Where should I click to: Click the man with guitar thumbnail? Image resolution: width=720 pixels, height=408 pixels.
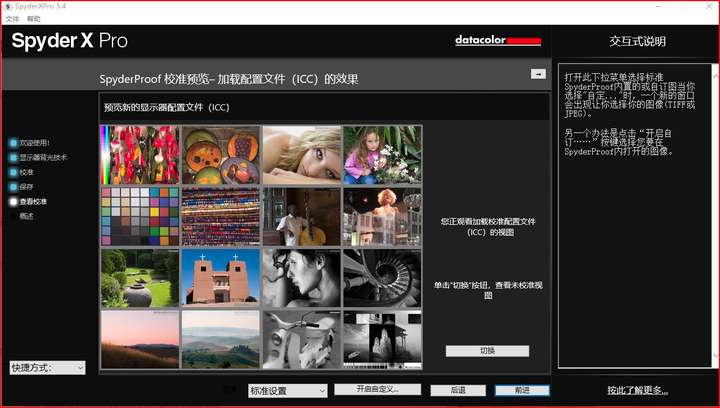302,217
